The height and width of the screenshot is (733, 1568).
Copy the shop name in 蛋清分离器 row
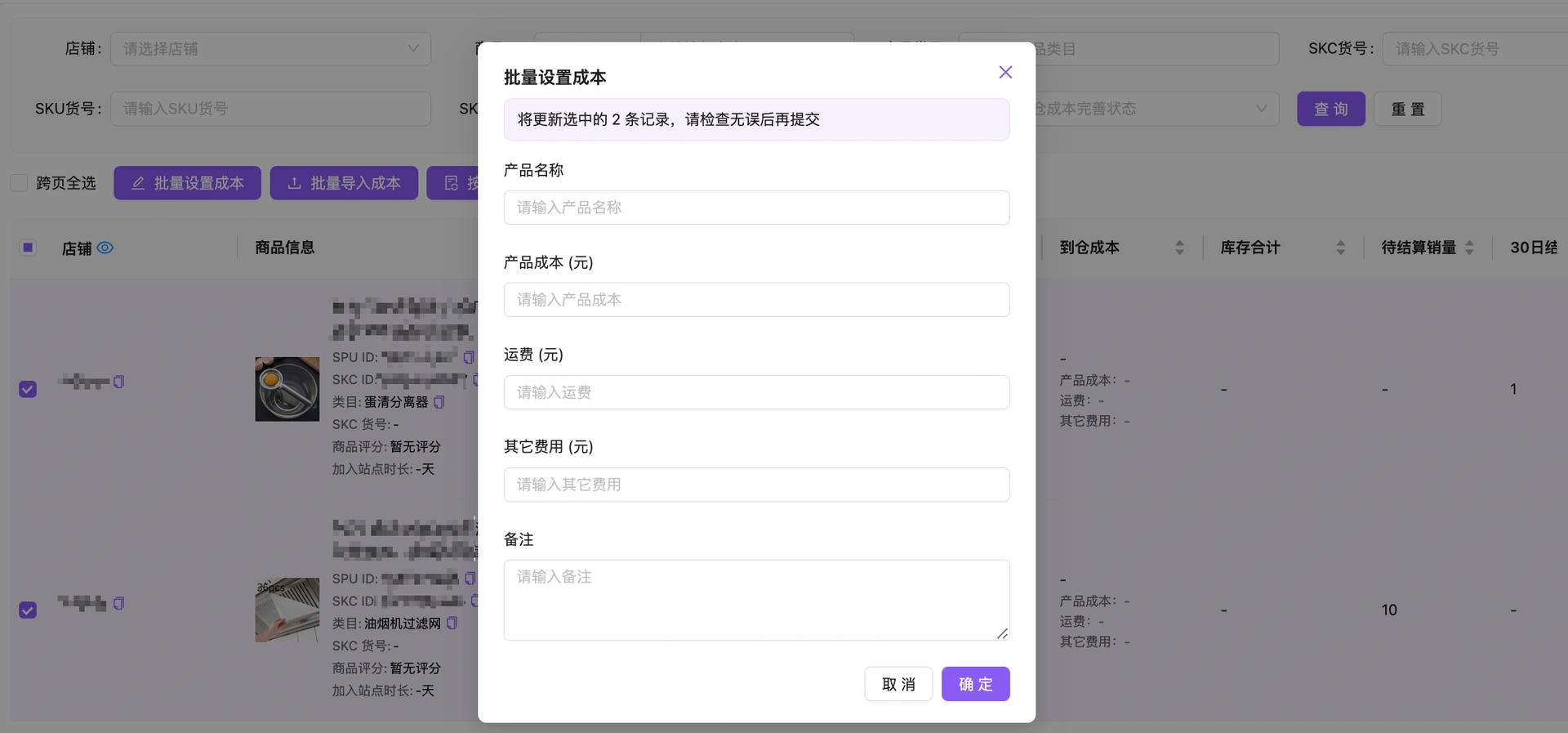(119, 382)
